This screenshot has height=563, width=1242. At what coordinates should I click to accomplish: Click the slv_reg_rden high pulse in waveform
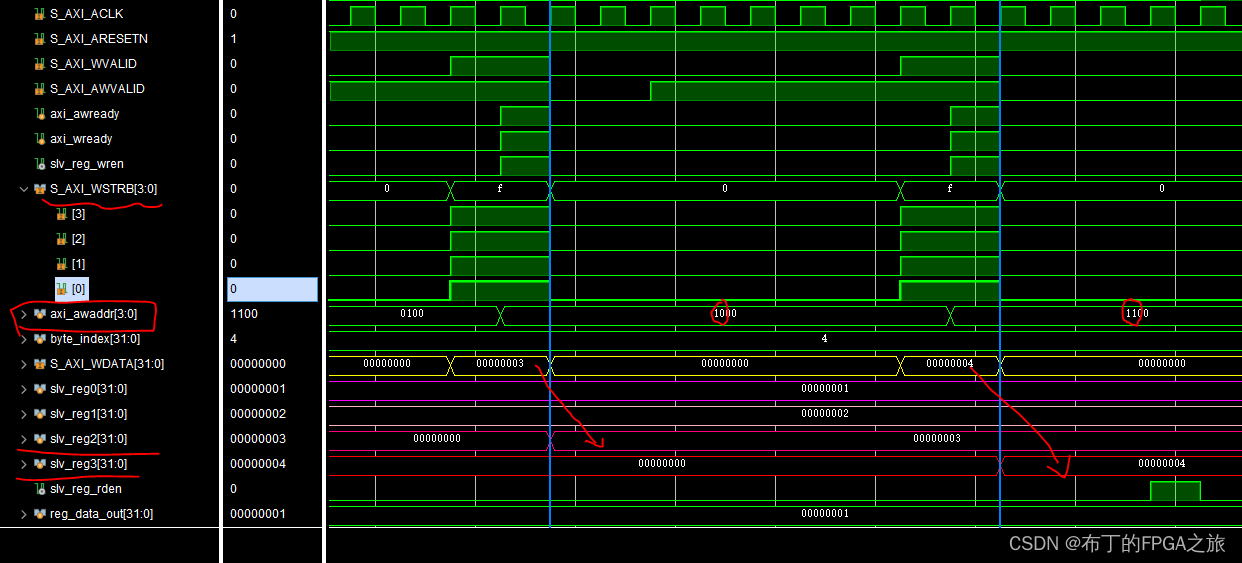tap(1175, 491)
